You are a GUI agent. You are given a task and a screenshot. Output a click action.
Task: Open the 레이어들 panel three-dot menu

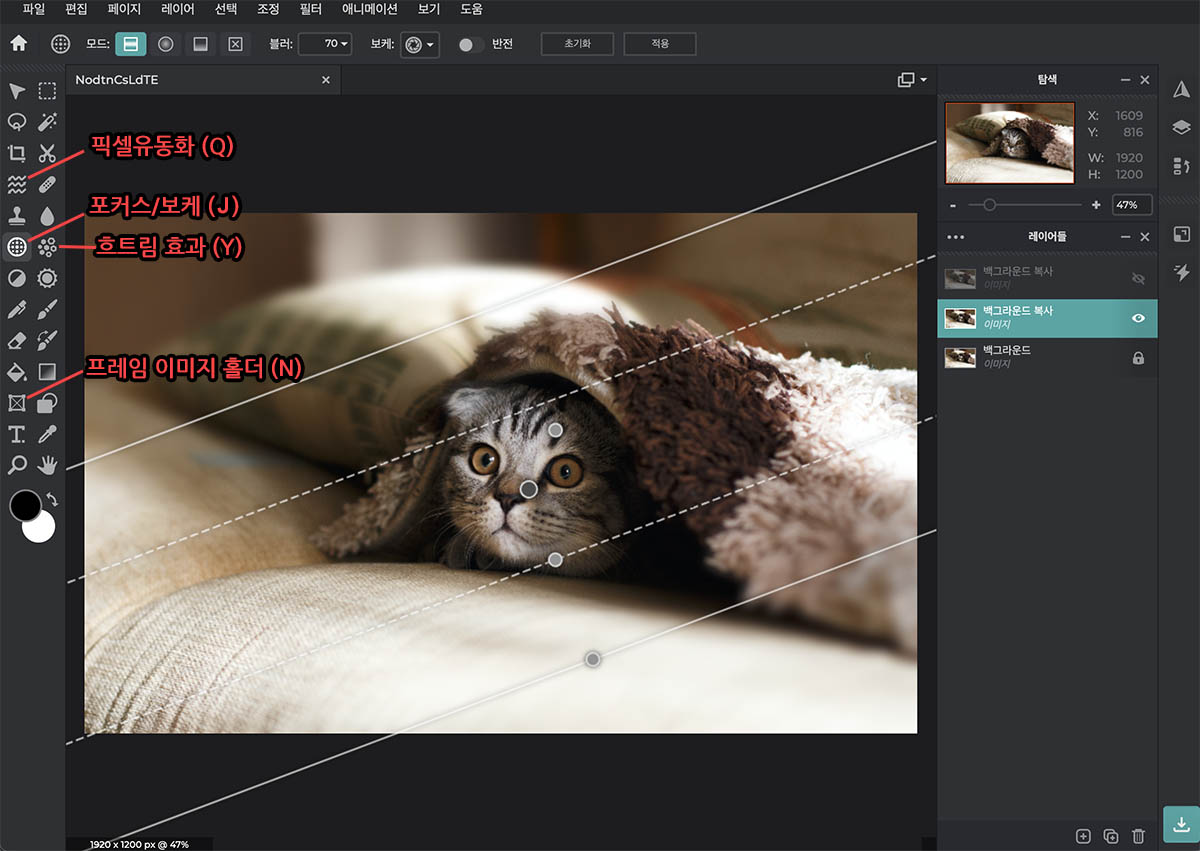point(955,237)
